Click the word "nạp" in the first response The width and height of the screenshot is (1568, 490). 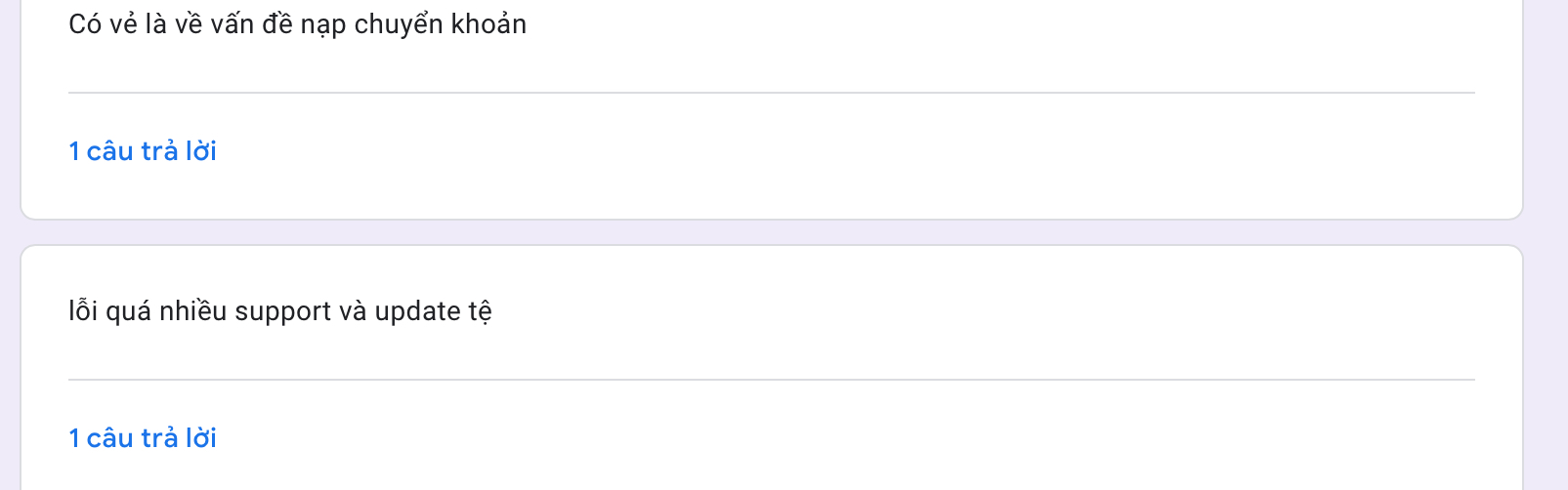322,25
